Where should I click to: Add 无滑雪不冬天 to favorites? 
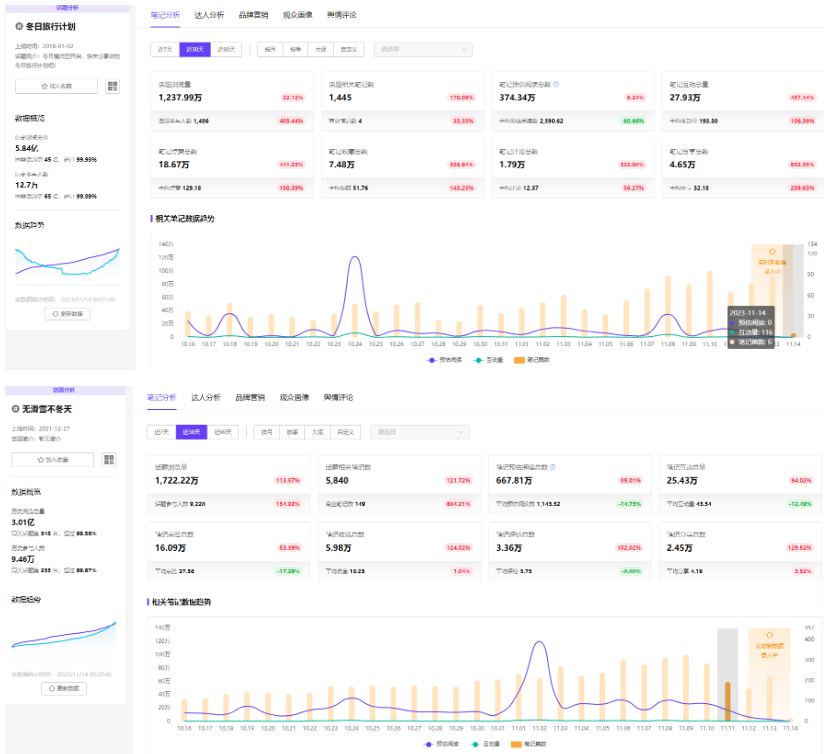coord(53,459)
